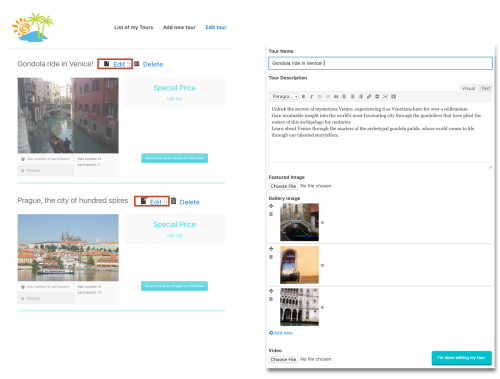Switch editor to Visual tab
The width and height of the screenshot is (500, 379).
(468, 88)
